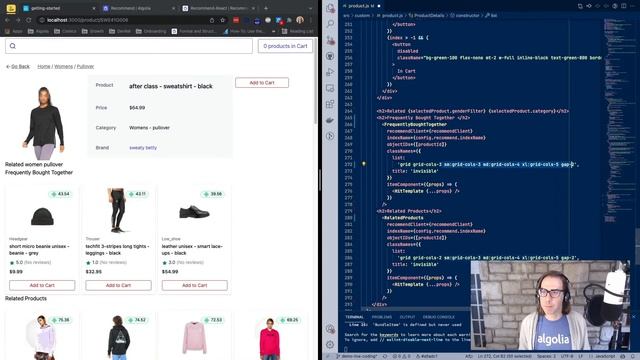
Task: Open Chrome three-dot menu
Action: pos(311,20)
